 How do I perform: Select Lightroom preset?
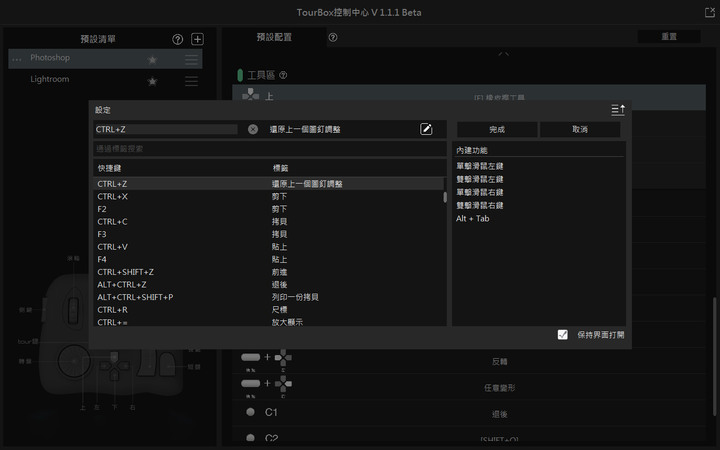click(x=105, y=80)
